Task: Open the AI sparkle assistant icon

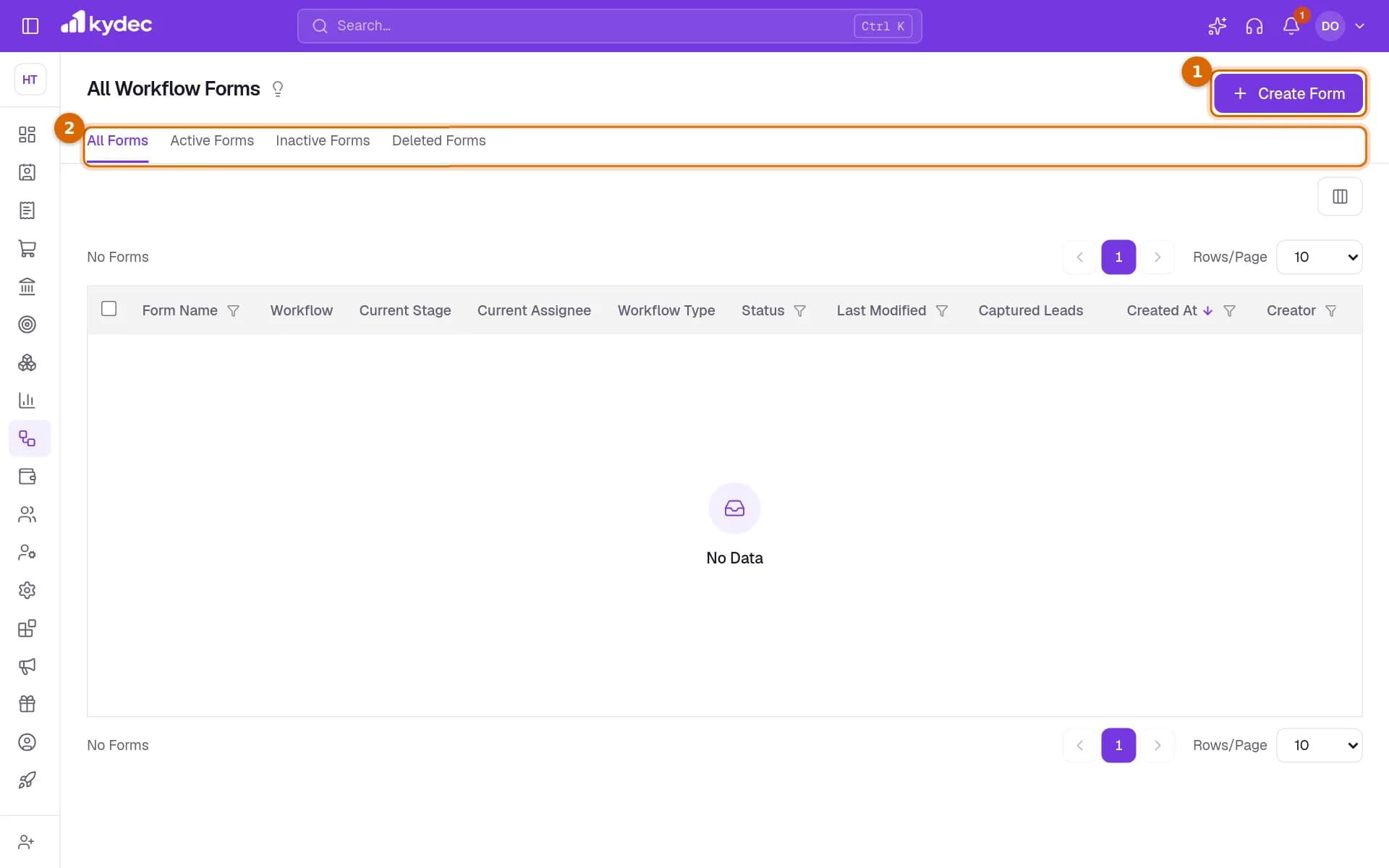Action: click(x=1218, y=26)
